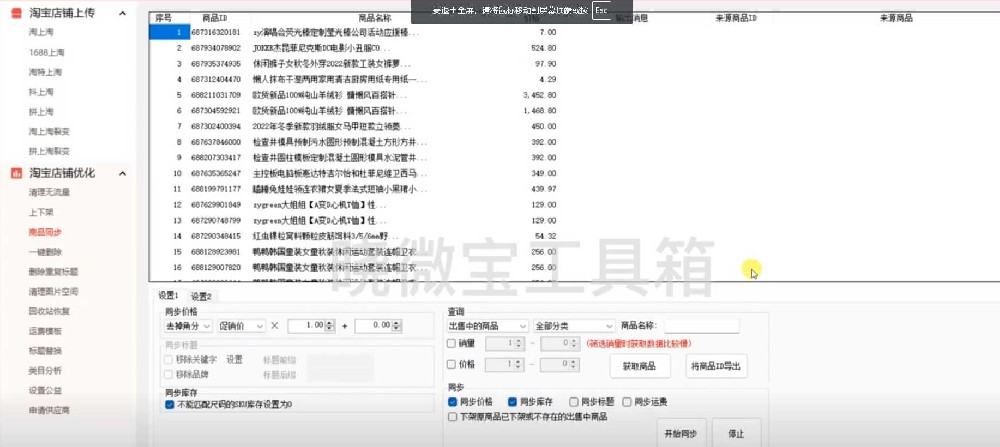Screen dimensions: 1000x447
Task: Click the Esc key badge in the top banner
Action: pos(601,11)
